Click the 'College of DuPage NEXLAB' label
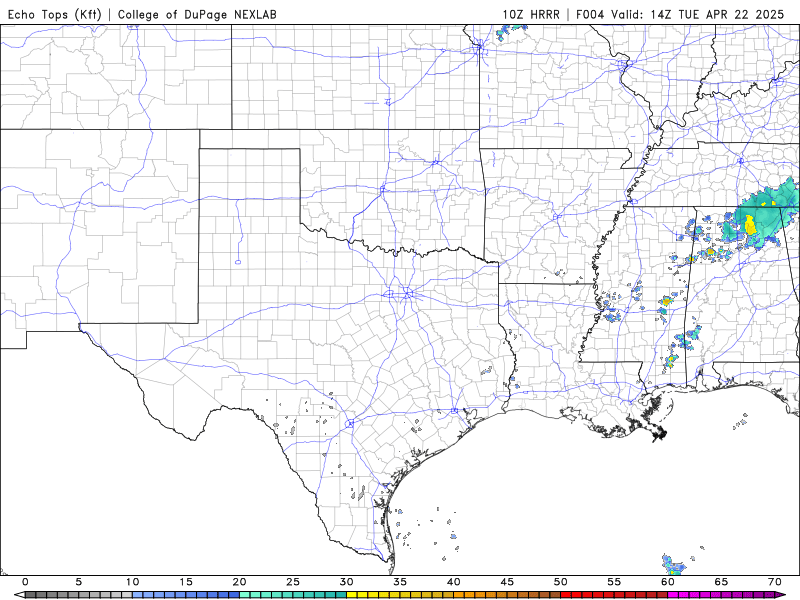 click(197, 14)
